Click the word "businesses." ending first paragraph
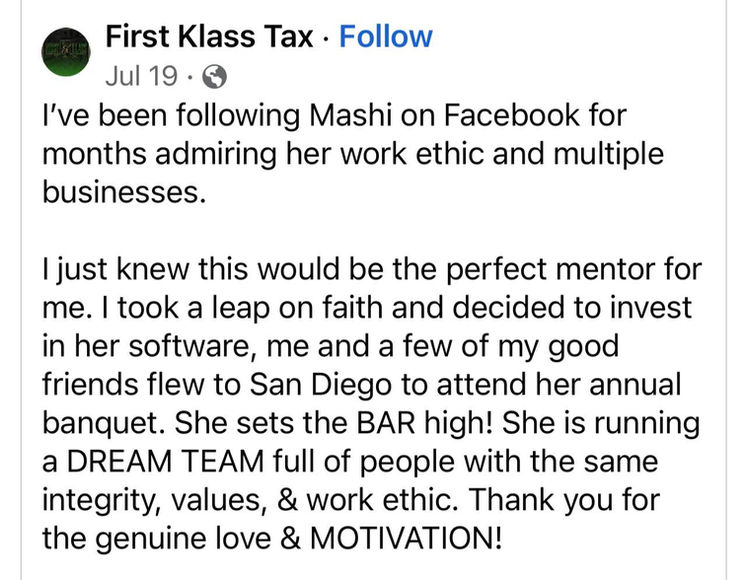Screen dimensions: 747x580 tap(123, 193)
